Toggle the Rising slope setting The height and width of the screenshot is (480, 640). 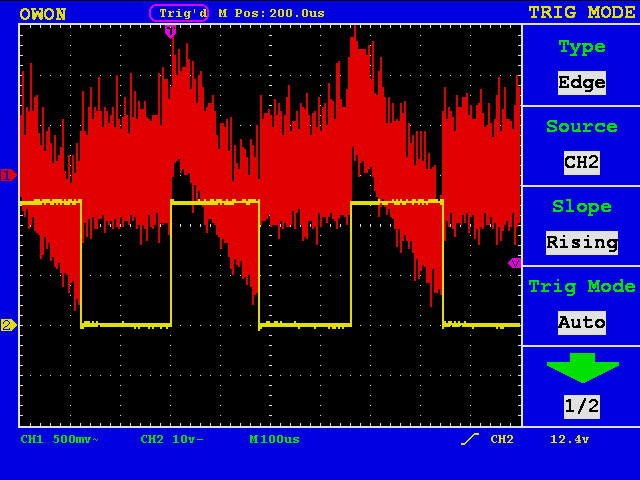582,243
